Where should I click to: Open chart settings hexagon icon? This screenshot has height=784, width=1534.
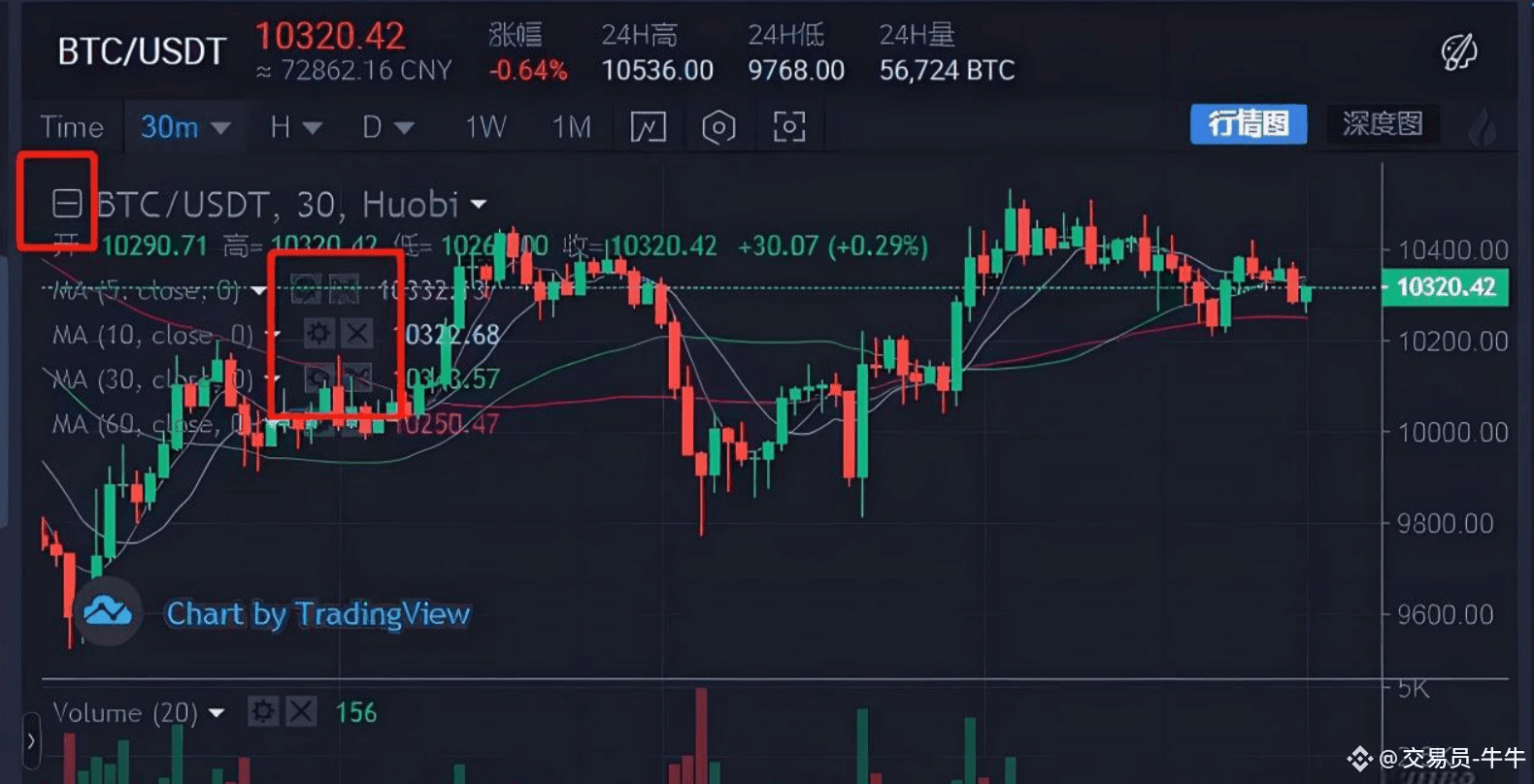pyautogui.click(x=718, y=127)
